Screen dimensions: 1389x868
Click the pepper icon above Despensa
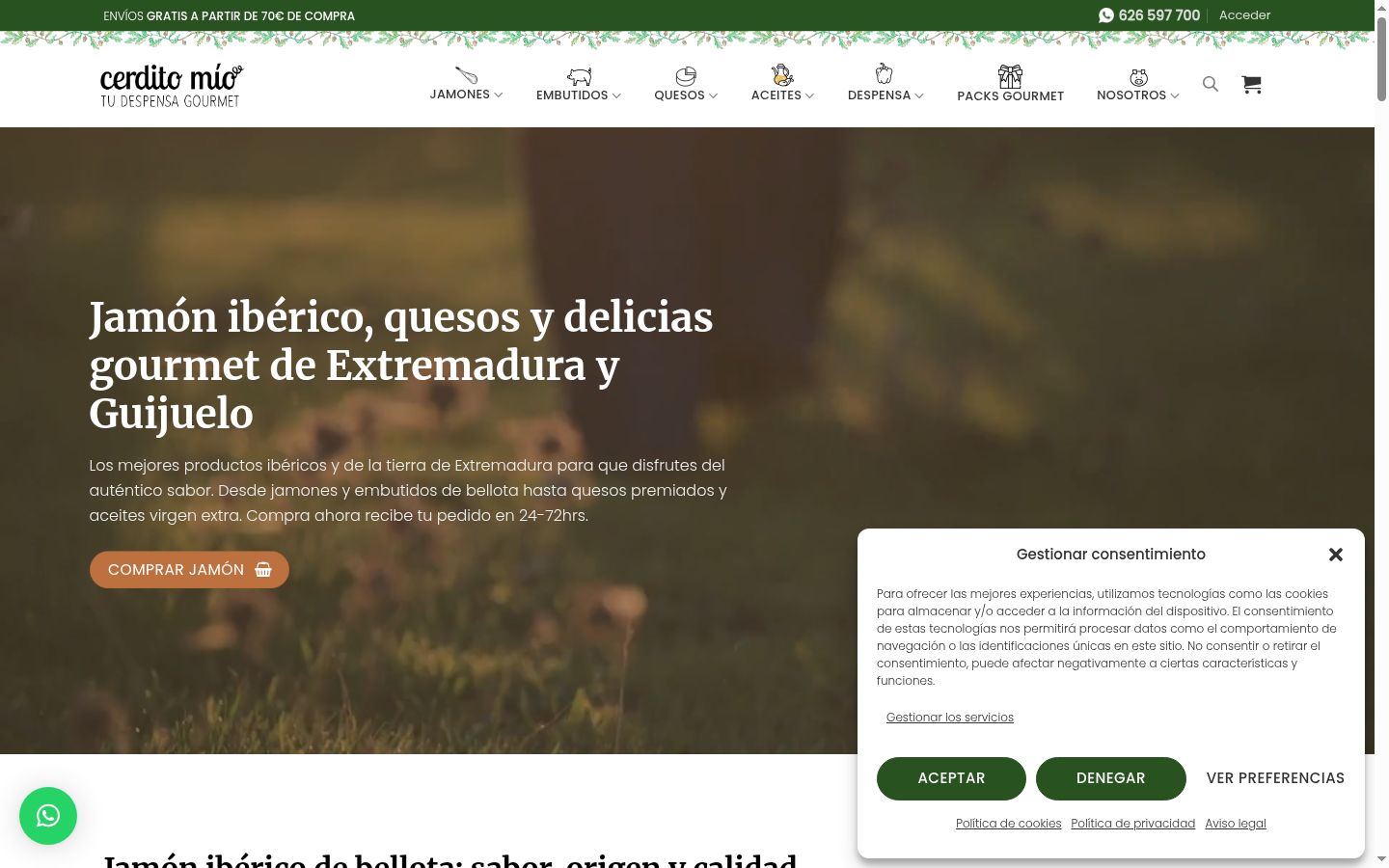885,74
